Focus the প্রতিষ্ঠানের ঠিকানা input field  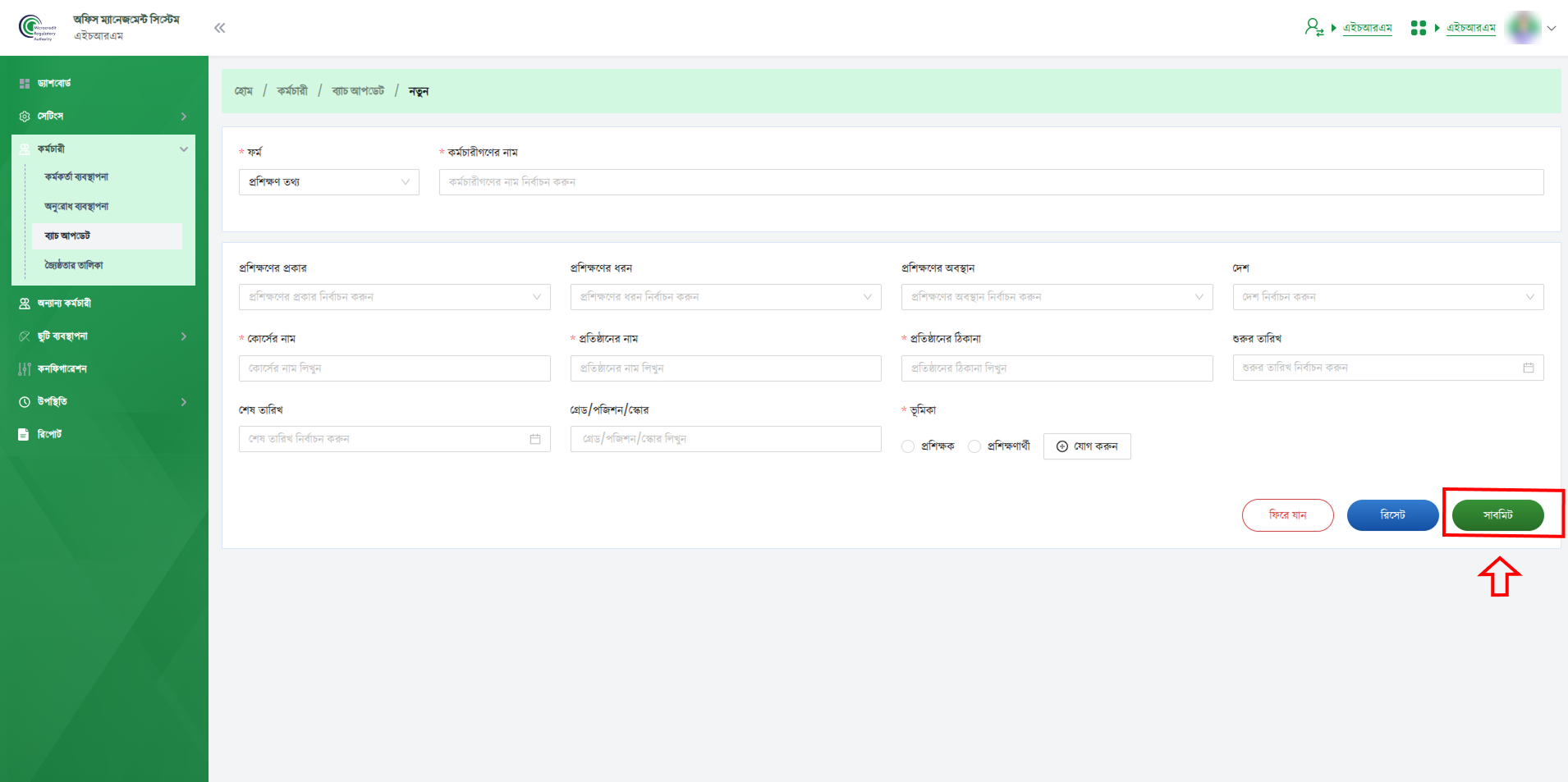coord(1057,368)
